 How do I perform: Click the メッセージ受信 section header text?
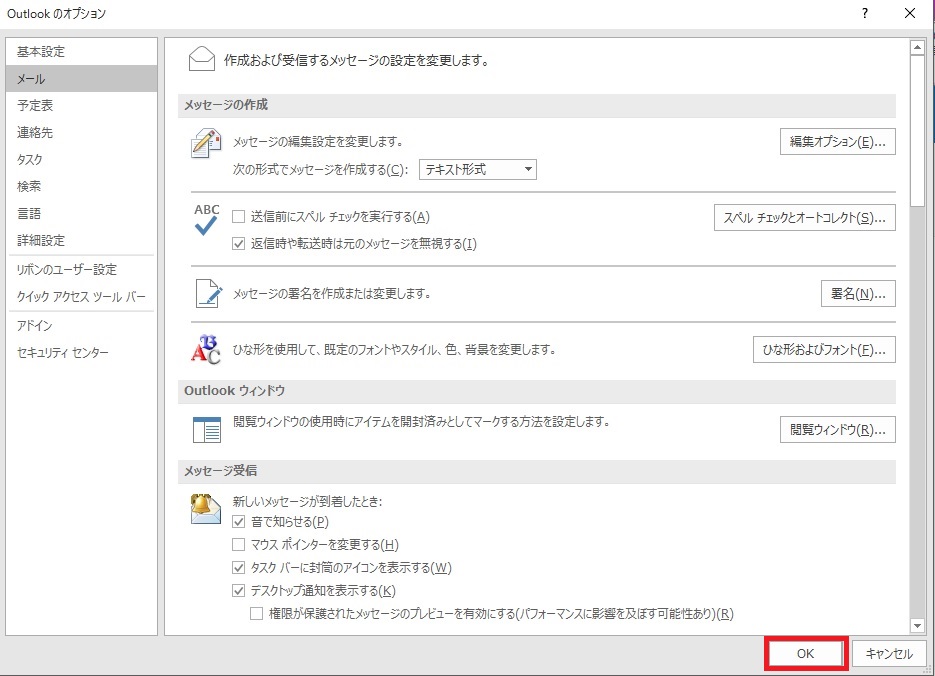tap(220, 471)
